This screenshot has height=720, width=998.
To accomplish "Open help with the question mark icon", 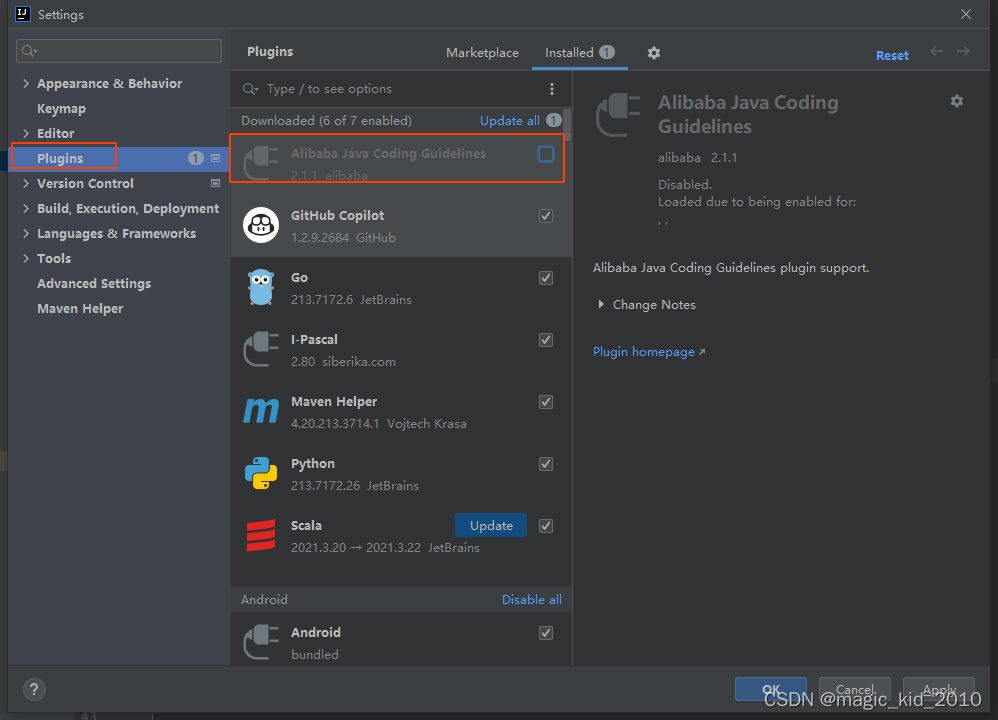I will coord(34,689).
